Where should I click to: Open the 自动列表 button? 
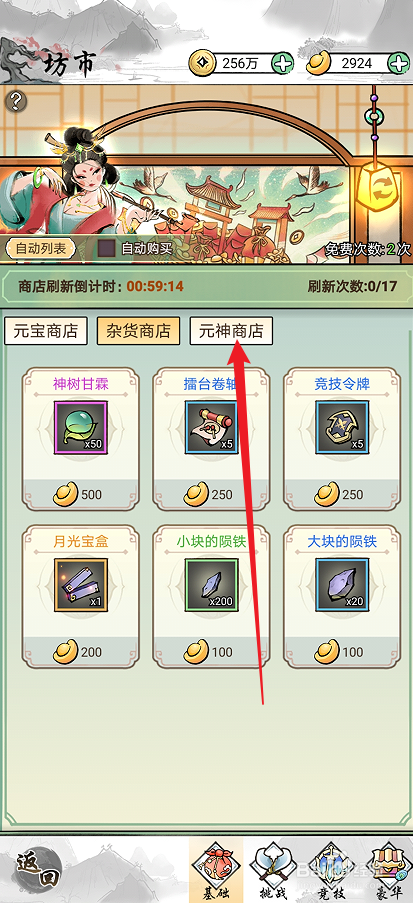click(41, 249)
